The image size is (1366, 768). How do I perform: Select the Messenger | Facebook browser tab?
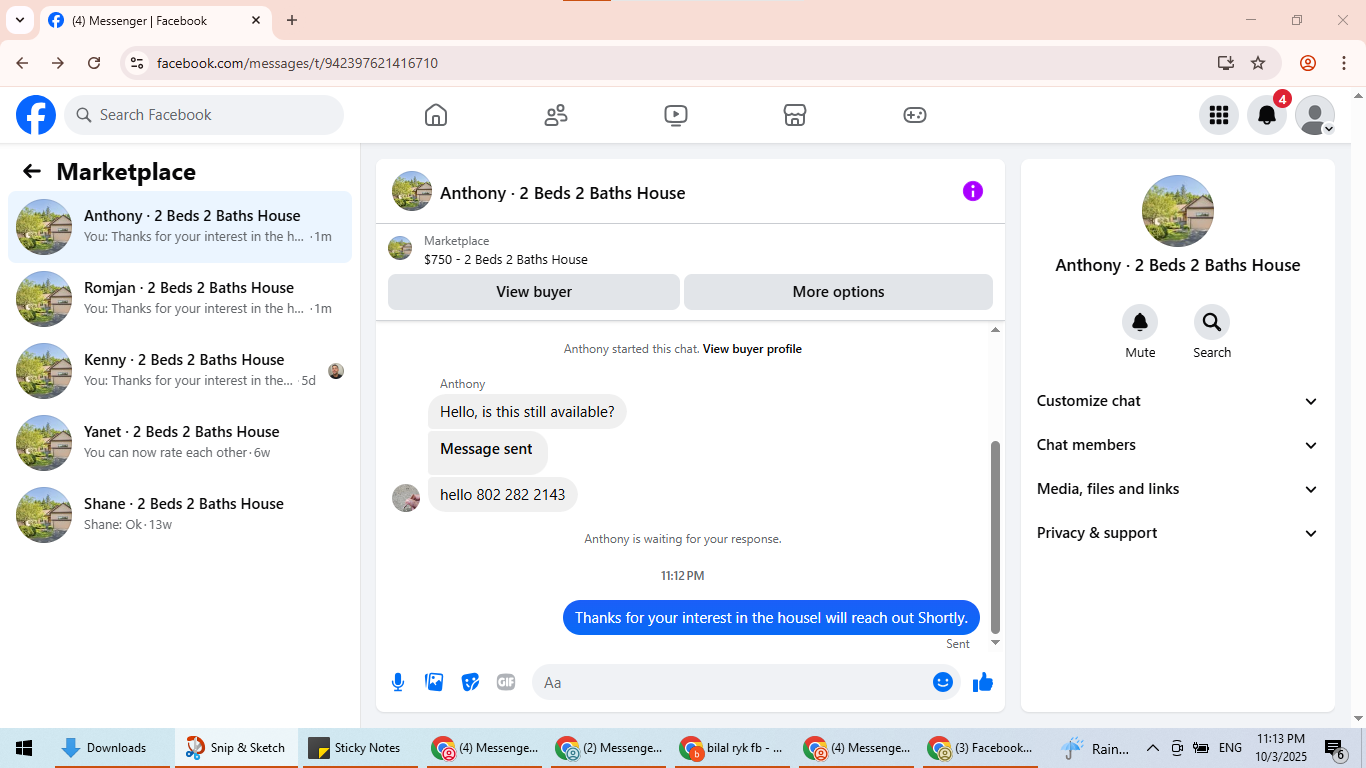coord(155,20)
